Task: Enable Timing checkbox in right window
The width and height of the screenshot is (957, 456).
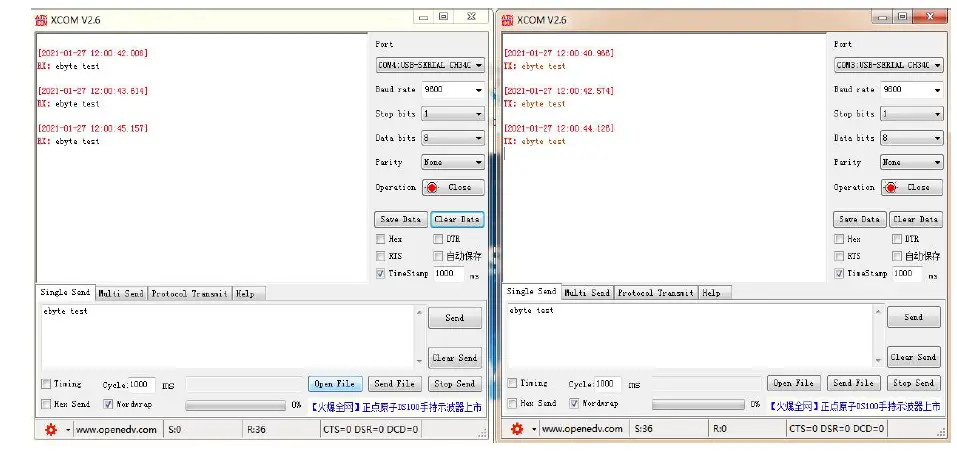Action: 512,383
